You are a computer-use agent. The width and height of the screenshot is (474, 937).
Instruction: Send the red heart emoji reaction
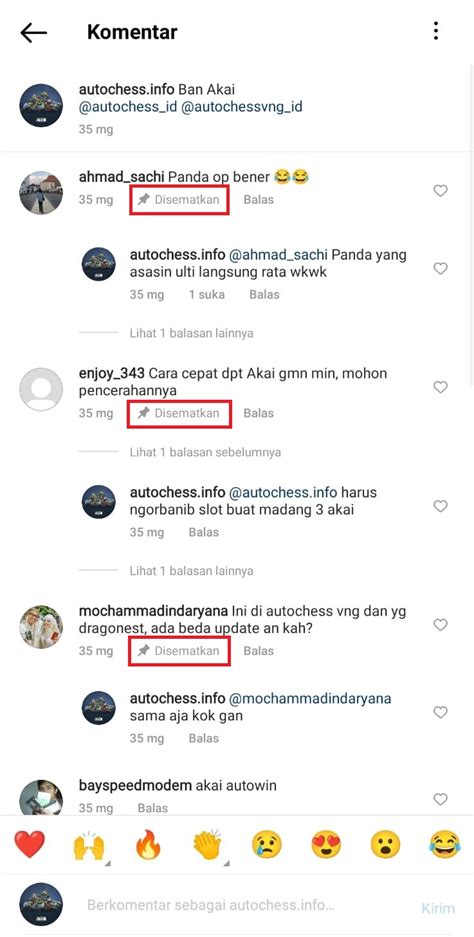coord(29,845)
